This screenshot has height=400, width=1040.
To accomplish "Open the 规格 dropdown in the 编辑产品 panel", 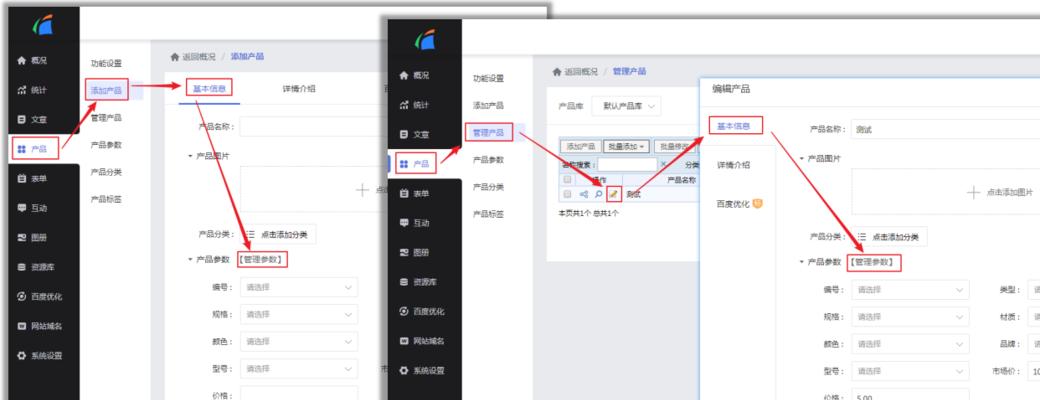I will 910,317.
